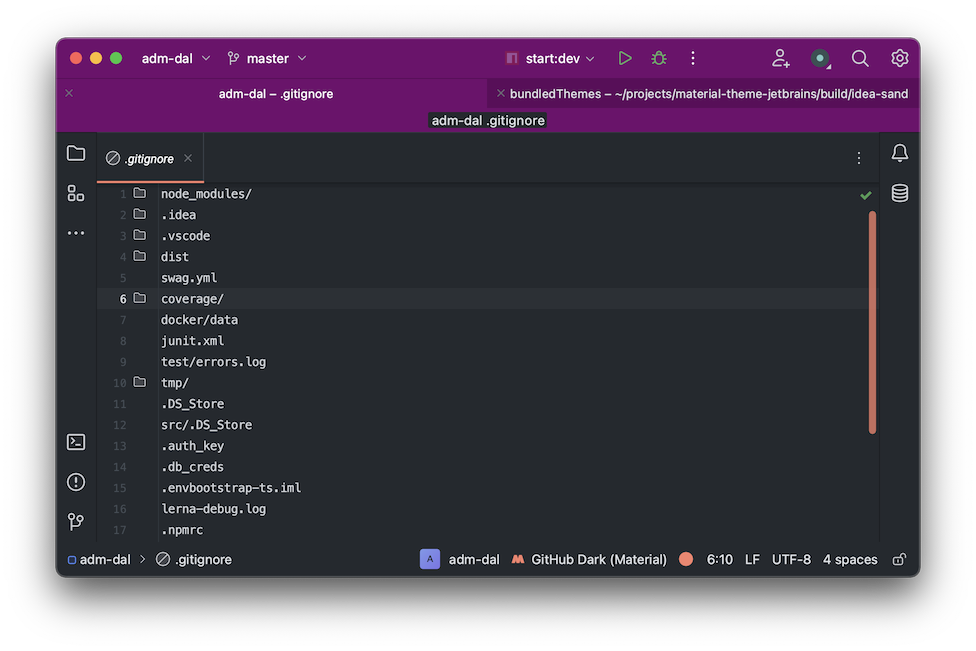Open the Structure tool window
Image resolution: width=976 pixels, height=651 pixels.
pos(75,192)
